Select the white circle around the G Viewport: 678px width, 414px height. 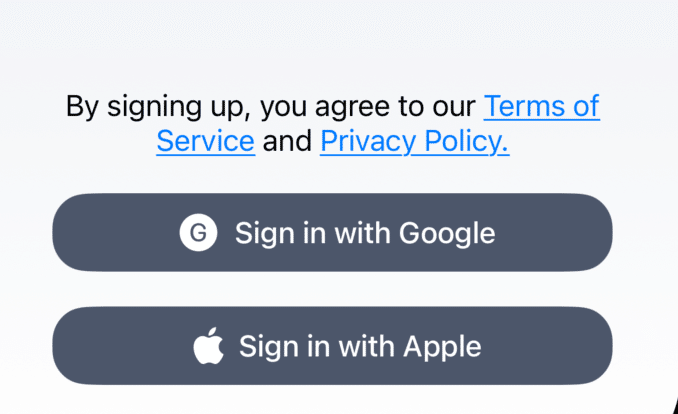[x=198, y=233]
